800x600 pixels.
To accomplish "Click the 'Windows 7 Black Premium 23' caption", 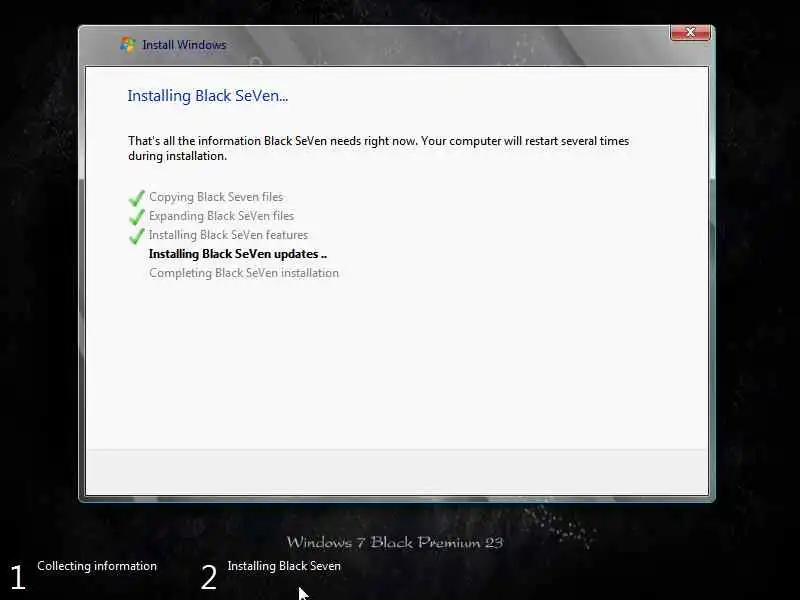I will (395, 542).
